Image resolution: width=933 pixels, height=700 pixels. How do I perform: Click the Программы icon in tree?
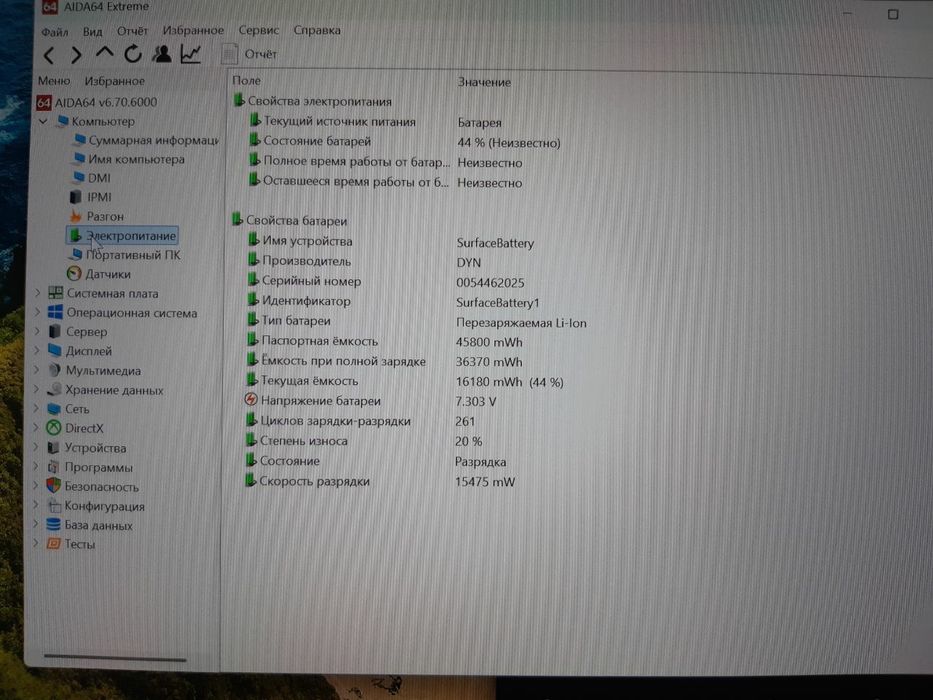54,467
